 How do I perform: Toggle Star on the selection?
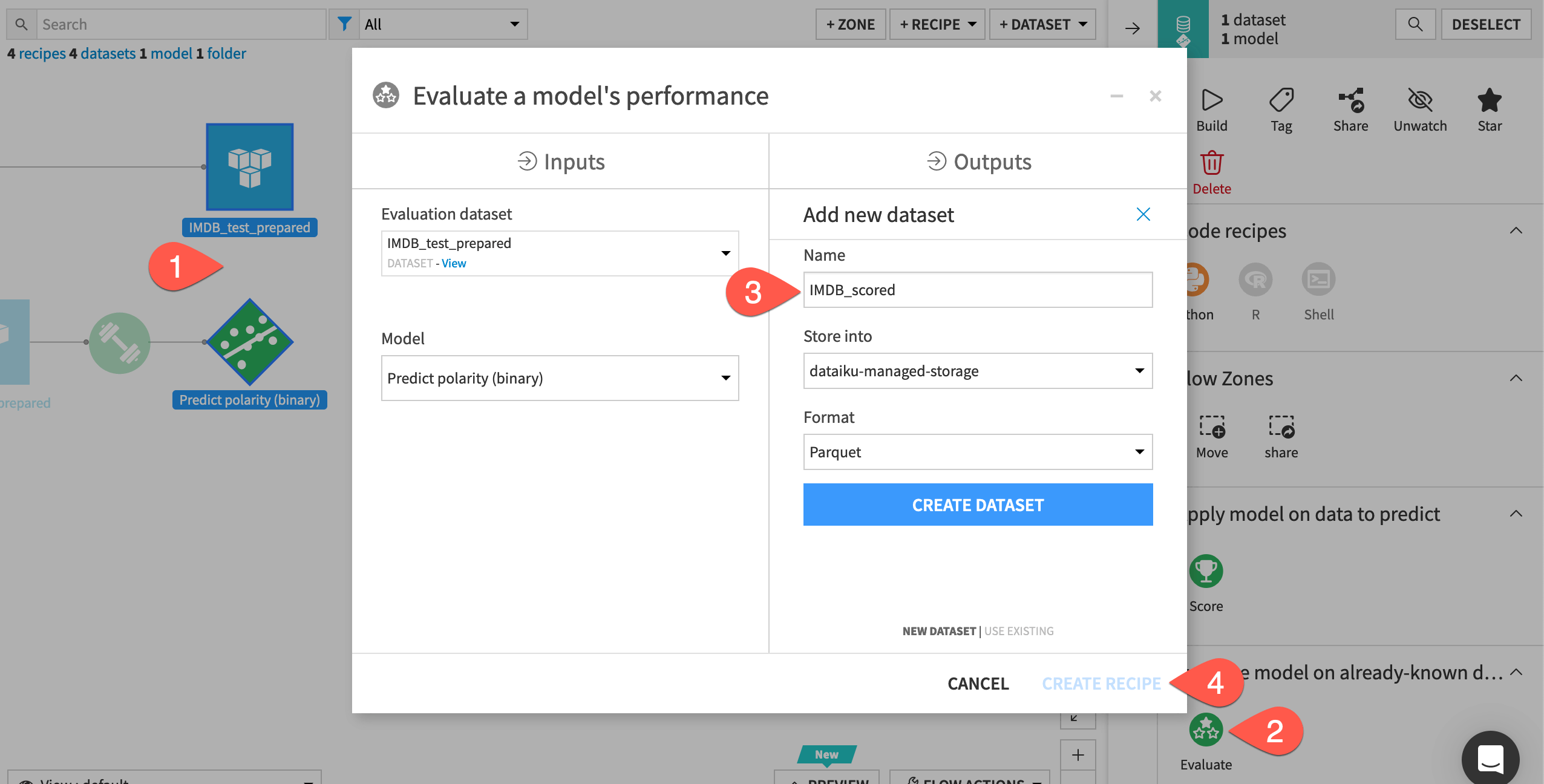point(1489,100)
